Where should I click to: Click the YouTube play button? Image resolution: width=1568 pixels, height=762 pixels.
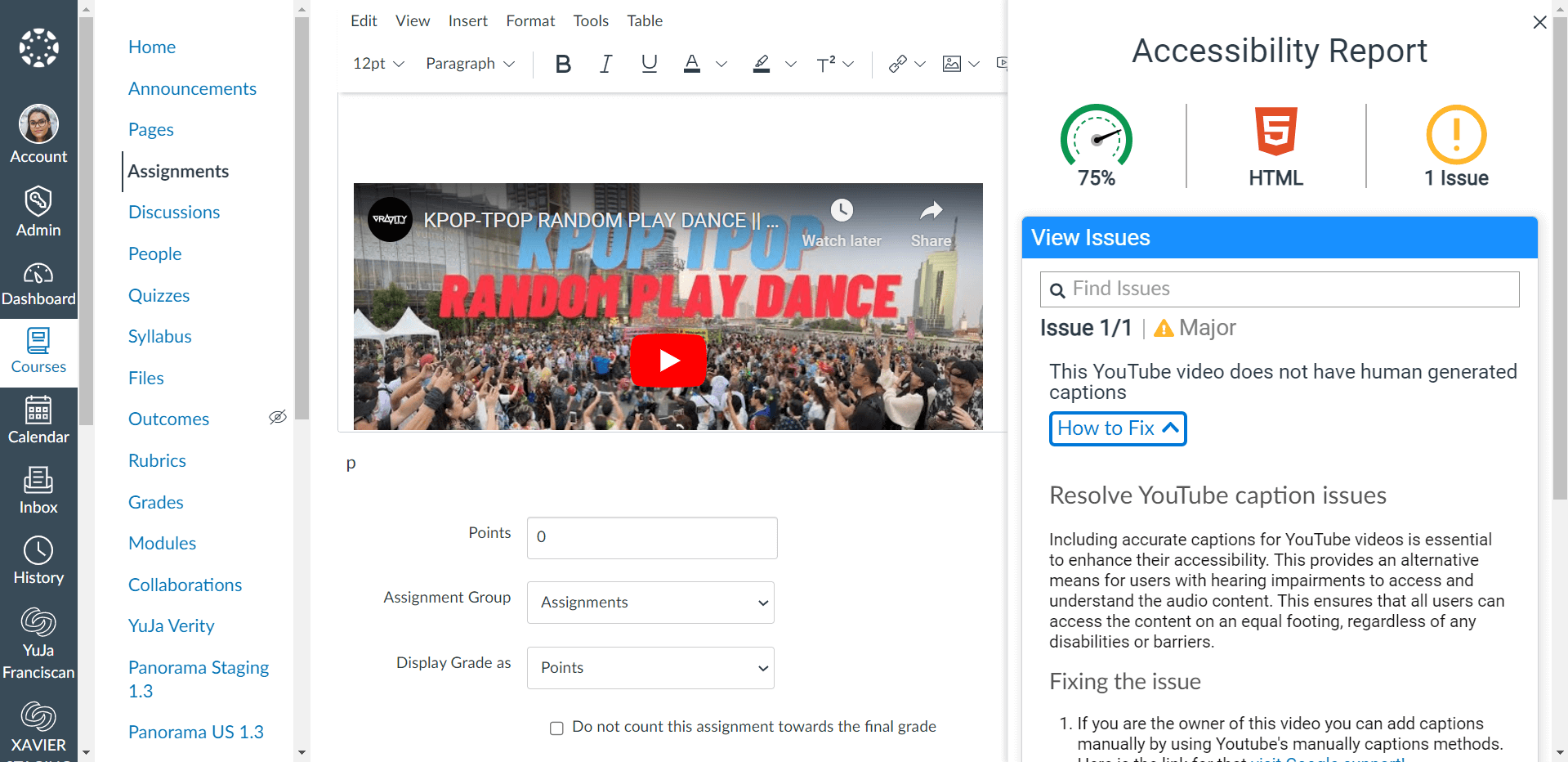[668, 361]
